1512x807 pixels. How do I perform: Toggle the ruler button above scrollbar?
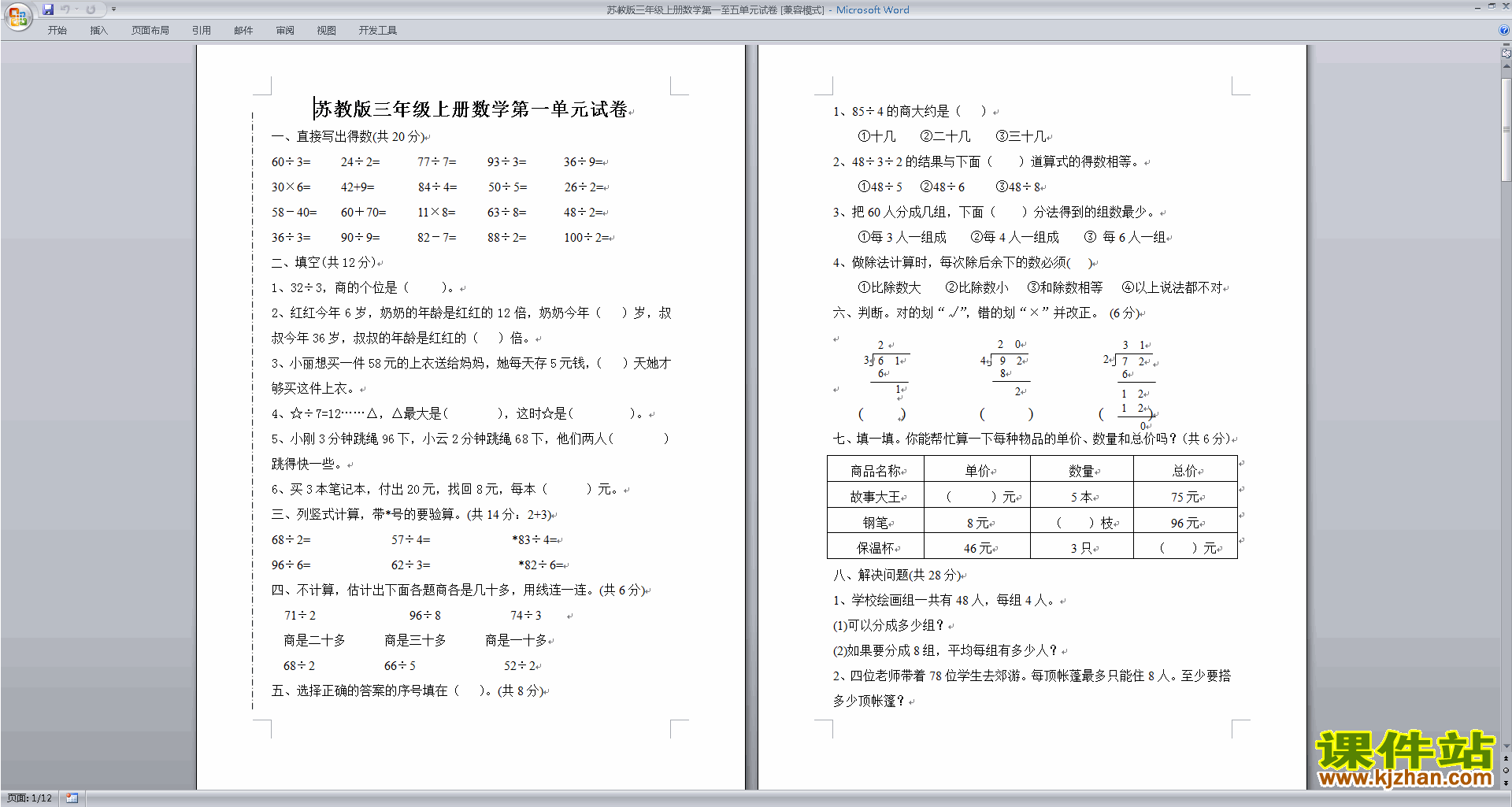pos(1506,54)
